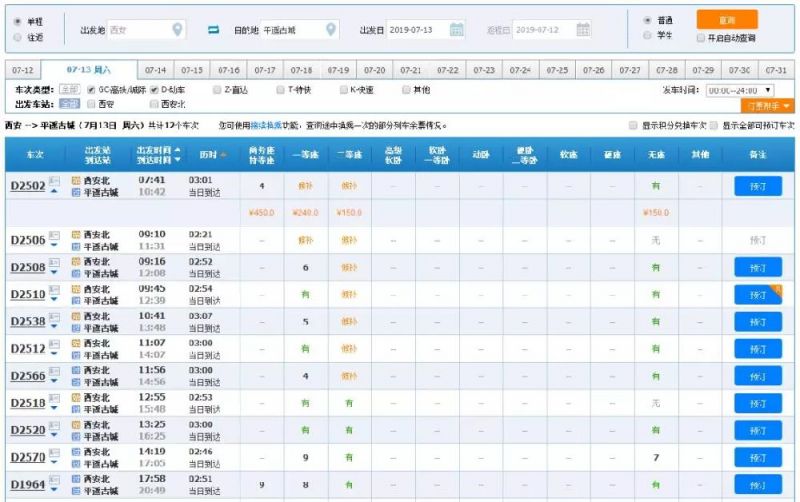800x502 pixels.
Task: Open the stop info icon for D2566
Action: pos(54,371)
